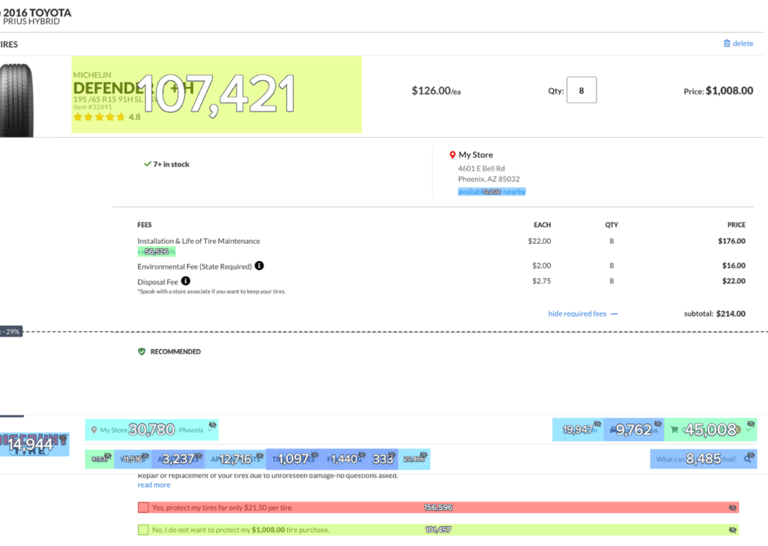Image resolution: width=768 pixels, height=546 pixels.
Task: Click the sign in item showing 19,947
Action: point(578,429)
